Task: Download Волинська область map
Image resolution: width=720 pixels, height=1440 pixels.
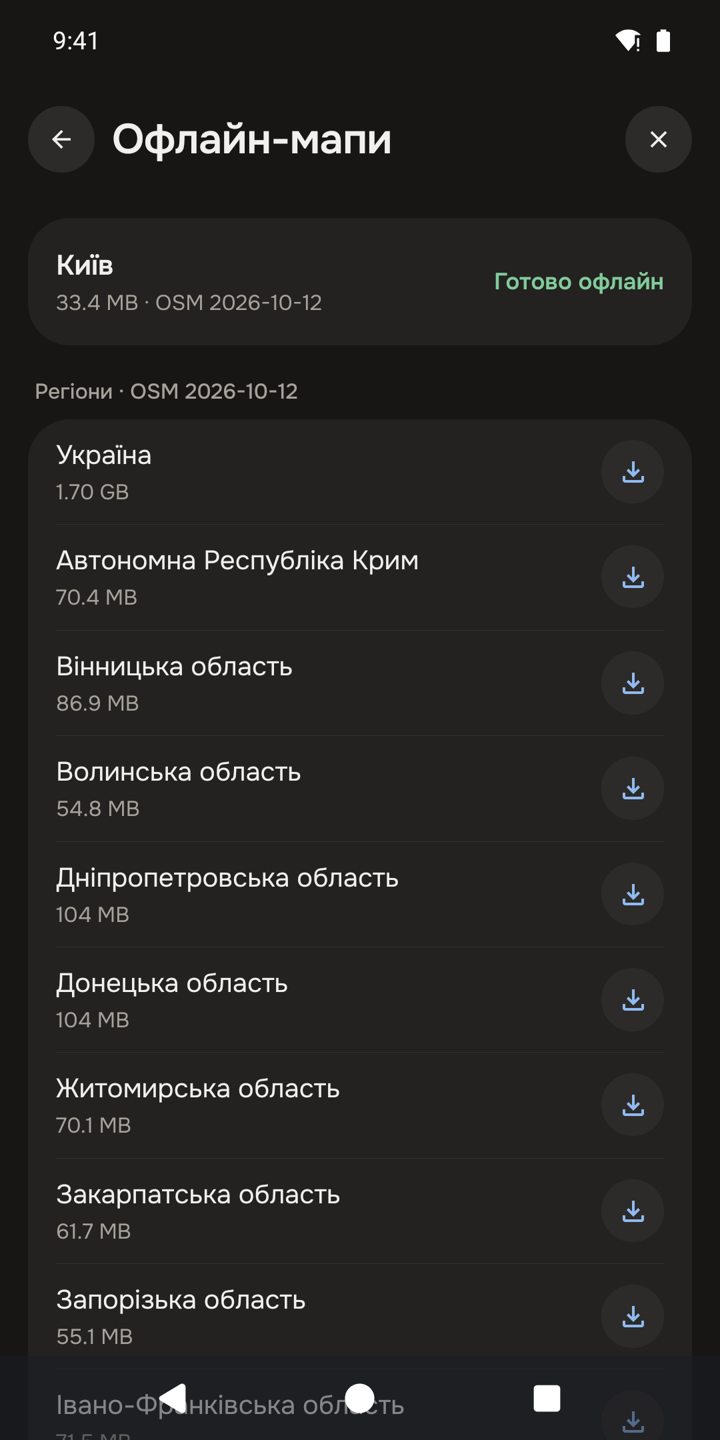Action: coord(633,788)
